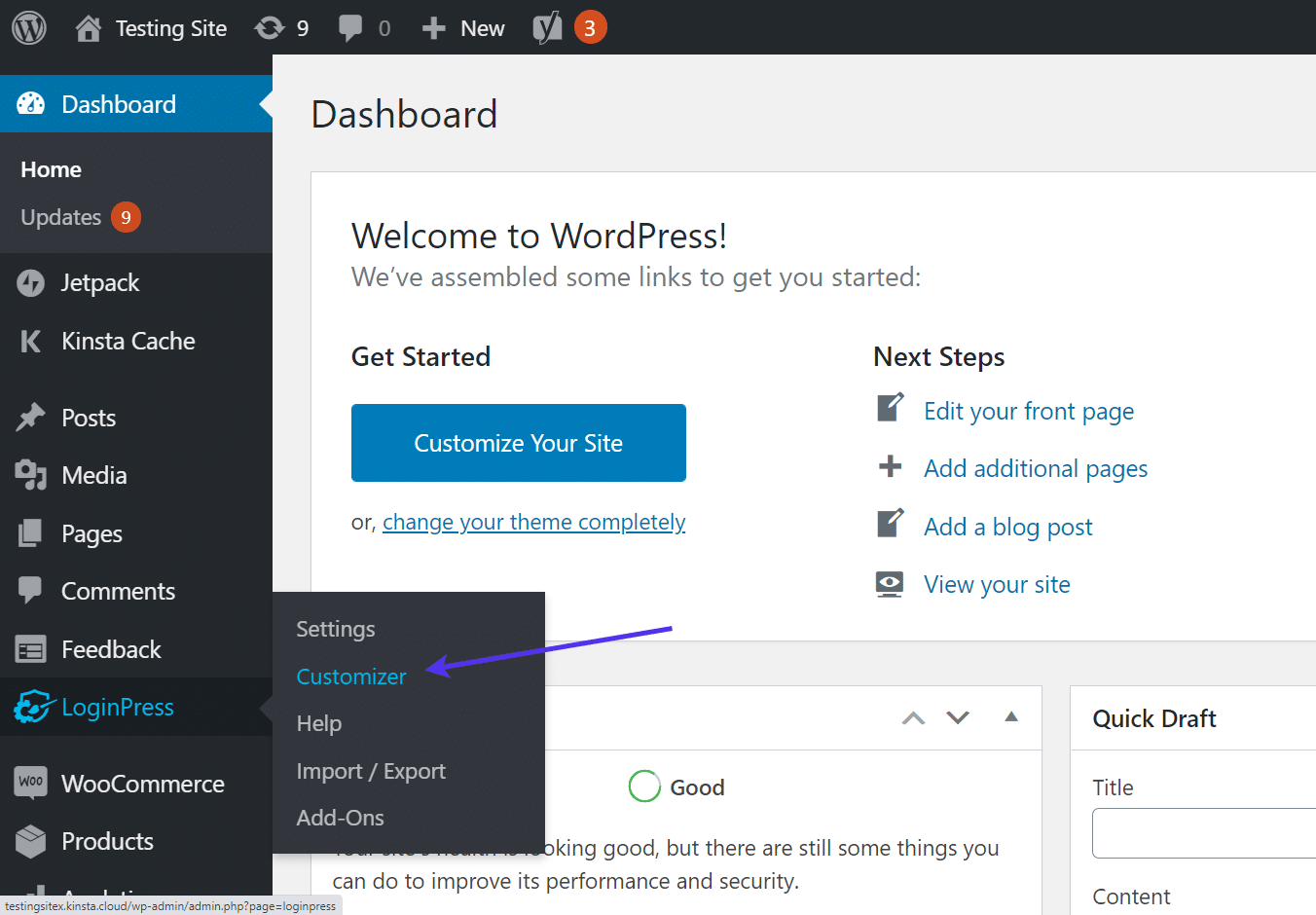Click the Customize Your Site button

click(x=519, y=443)
